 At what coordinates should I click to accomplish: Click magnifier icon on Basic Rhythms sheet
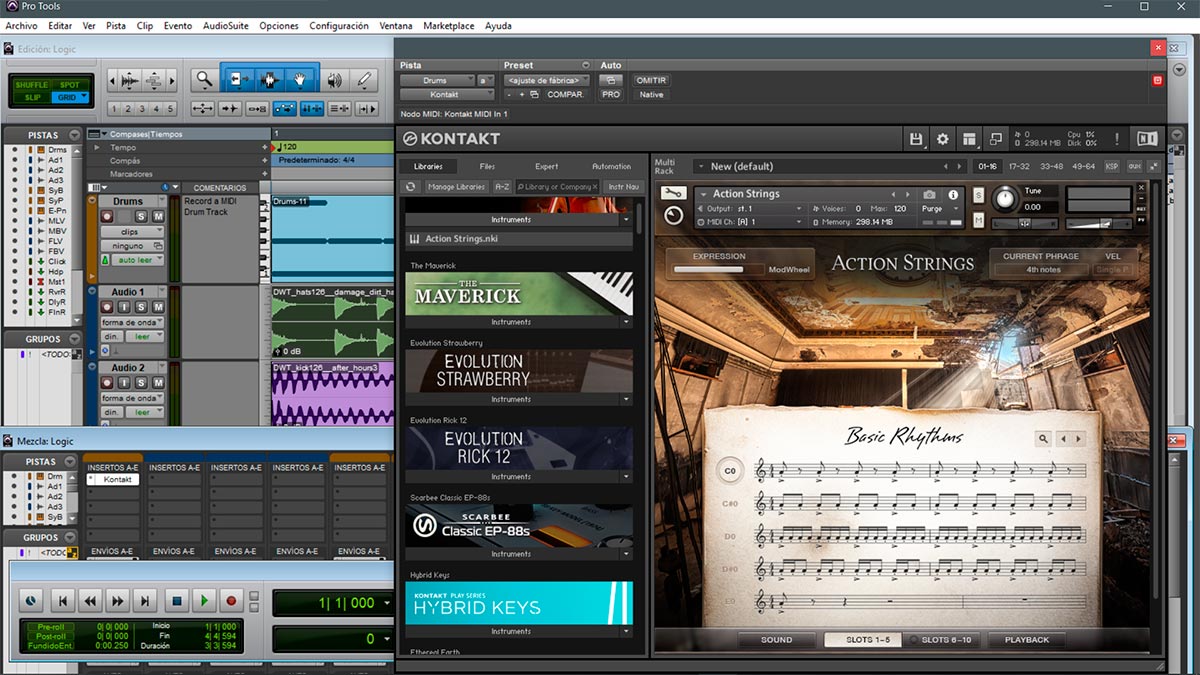pos(1043,438)
